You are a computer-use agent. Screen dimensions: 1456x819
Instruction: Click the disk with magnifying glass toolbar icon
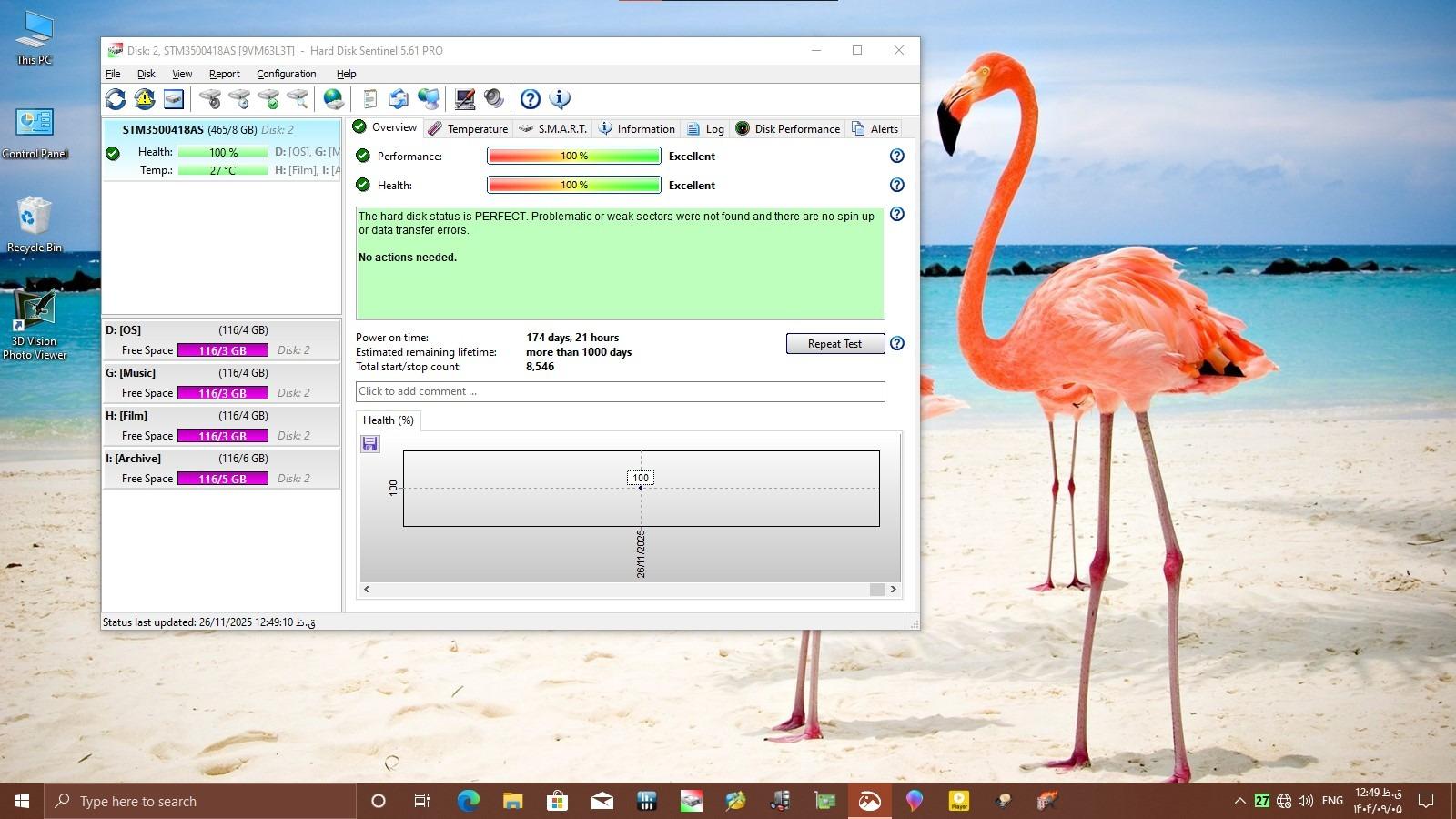(x=298, y=99)
